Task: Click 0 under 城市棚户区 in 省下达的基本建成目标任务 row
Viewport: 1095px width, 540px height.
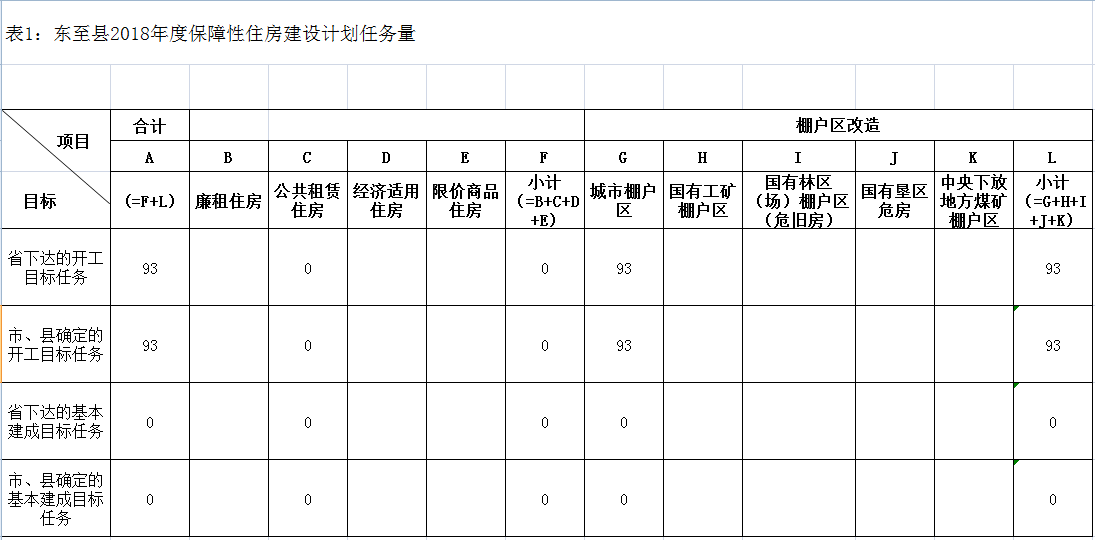Action: point(624,423)
